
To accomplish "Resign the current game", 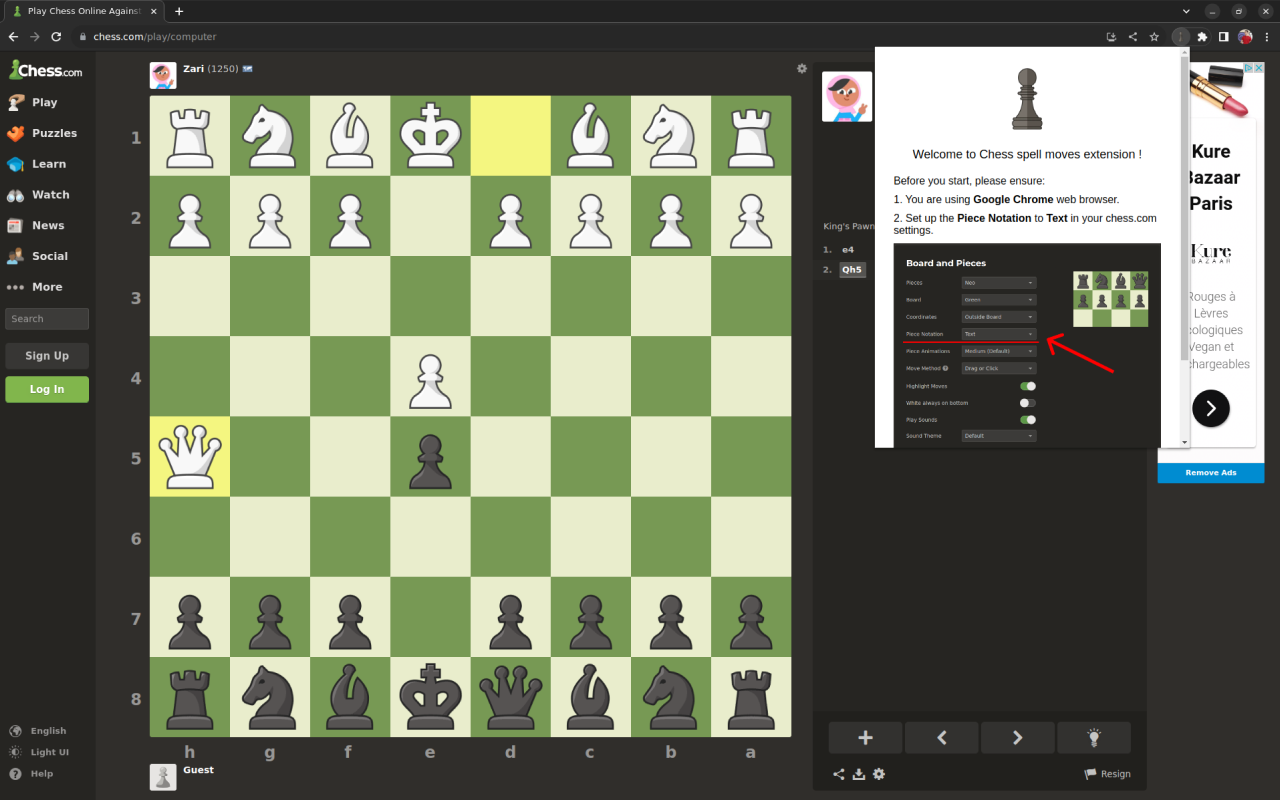I will coord(1107,773).
